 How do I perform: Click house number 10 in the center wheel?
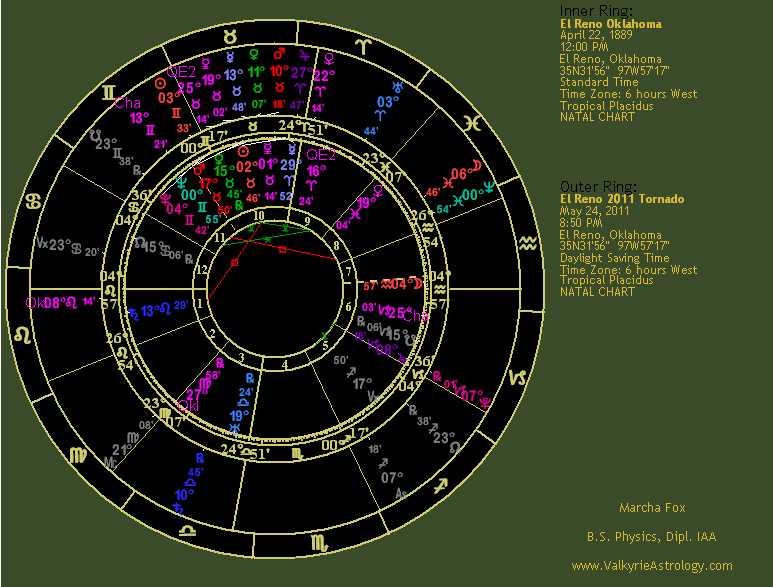(257, 215)
